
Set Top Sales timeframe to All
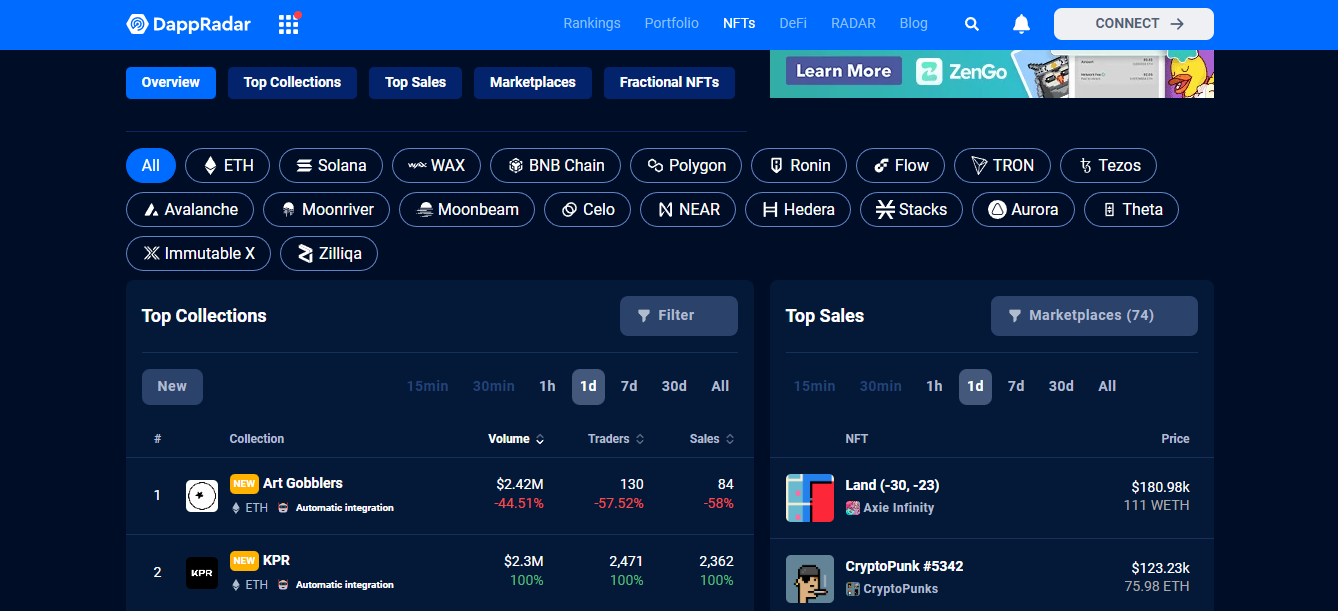[1107, 386]
